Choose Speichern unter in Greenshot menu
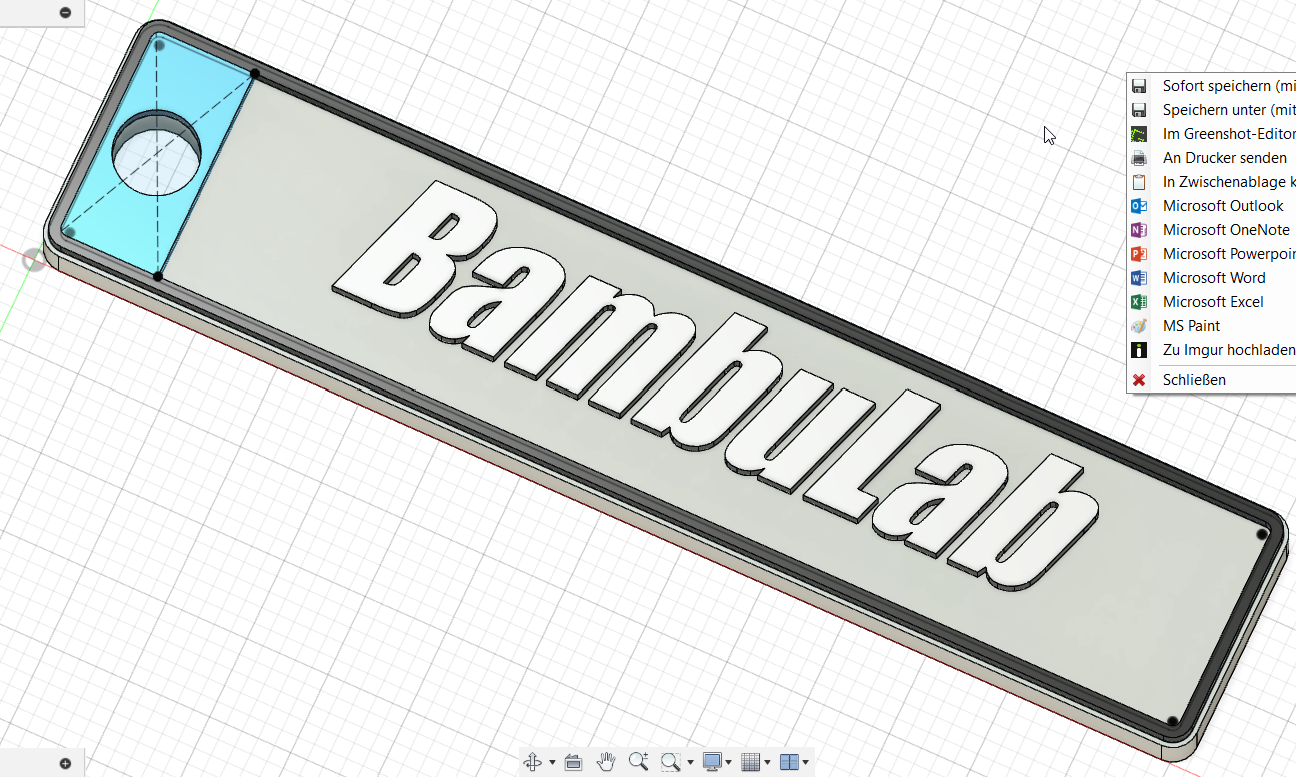Screen dimensions: 1296x777 point(1212,110)
